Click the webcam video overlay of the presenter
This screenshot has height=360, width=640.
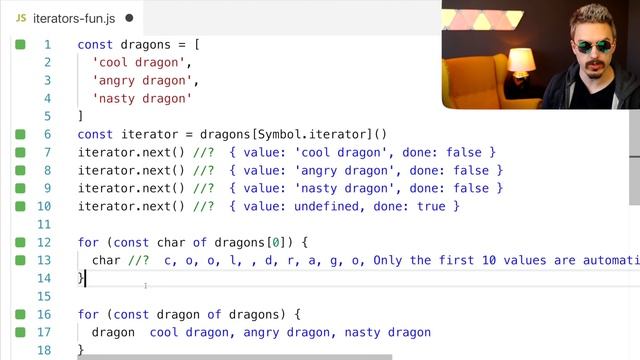tap(541, 54)
